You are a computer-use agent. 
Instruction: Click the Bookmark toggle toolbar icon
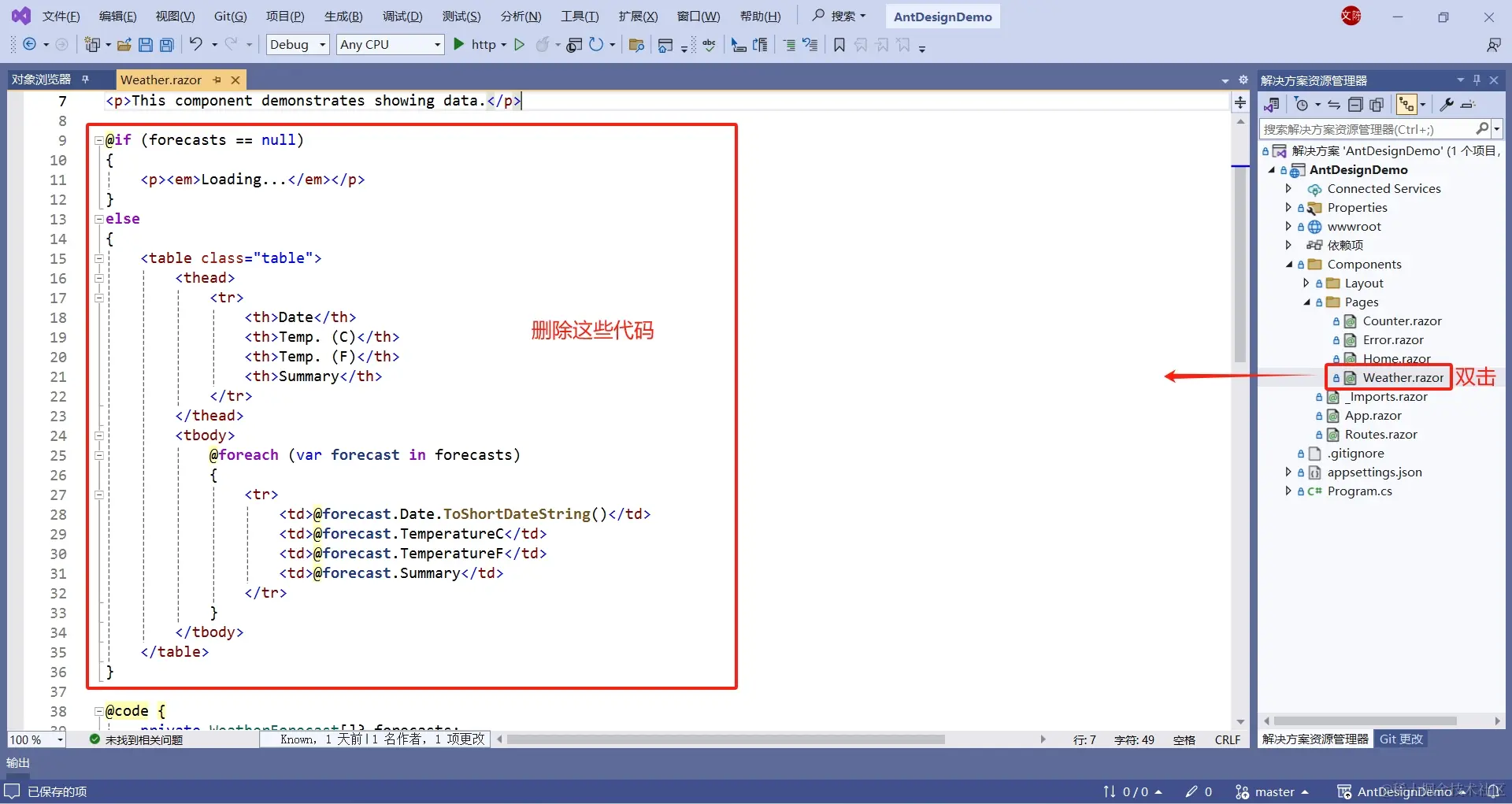pos(839,45)
